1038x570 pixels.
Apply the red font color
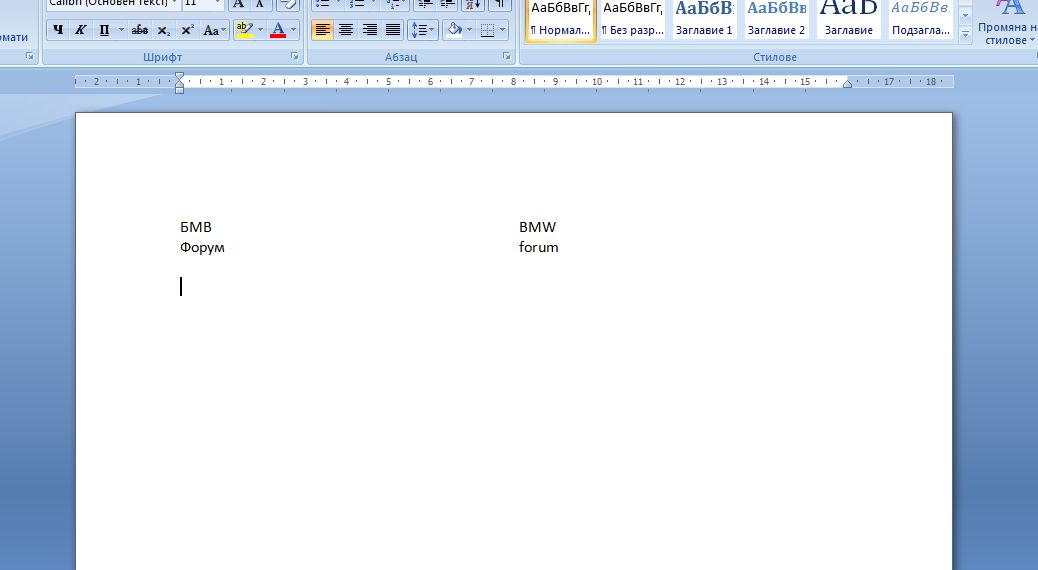(x=278, y=30)
